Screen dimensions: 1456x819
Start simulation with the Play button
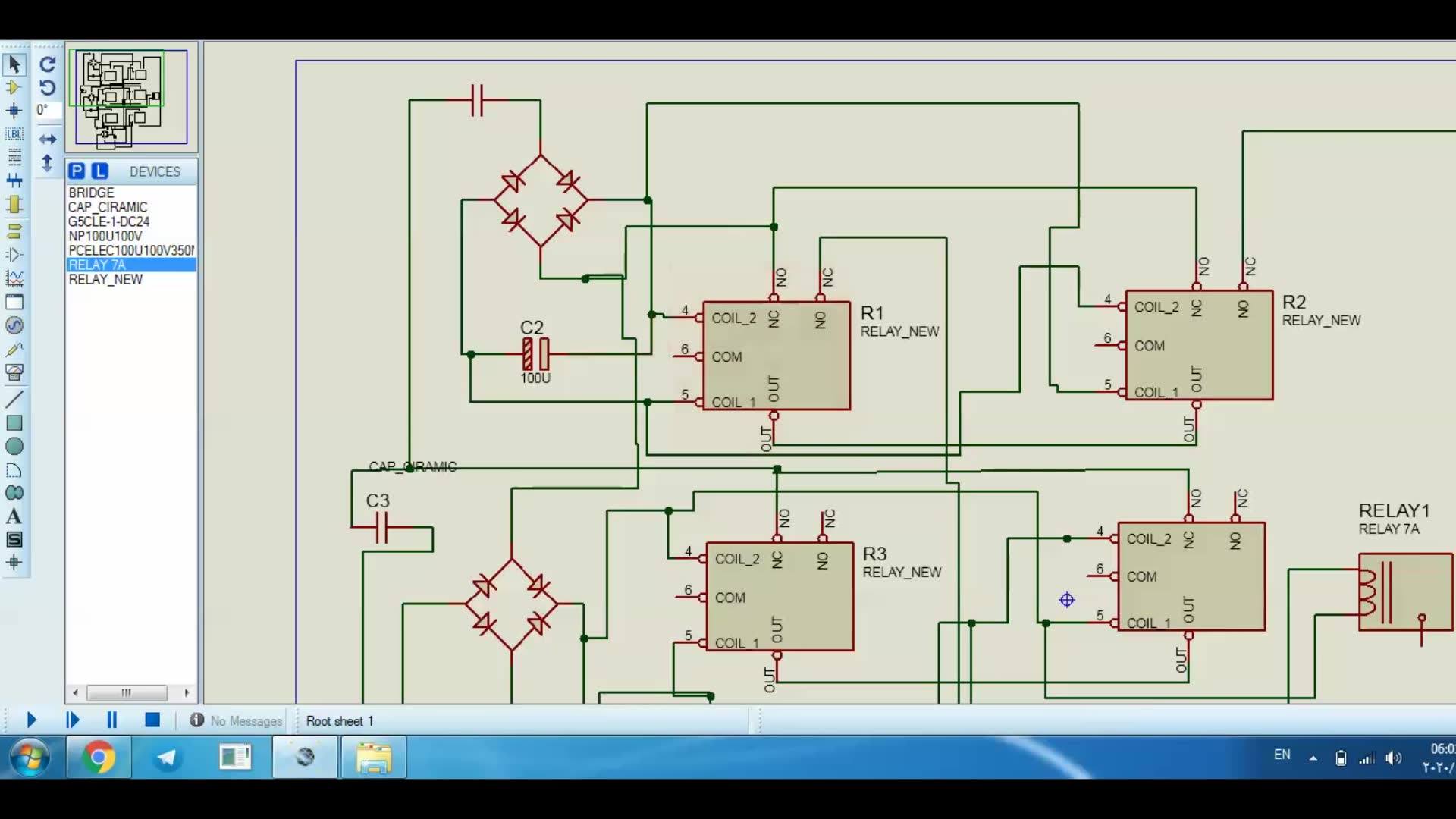31,720
